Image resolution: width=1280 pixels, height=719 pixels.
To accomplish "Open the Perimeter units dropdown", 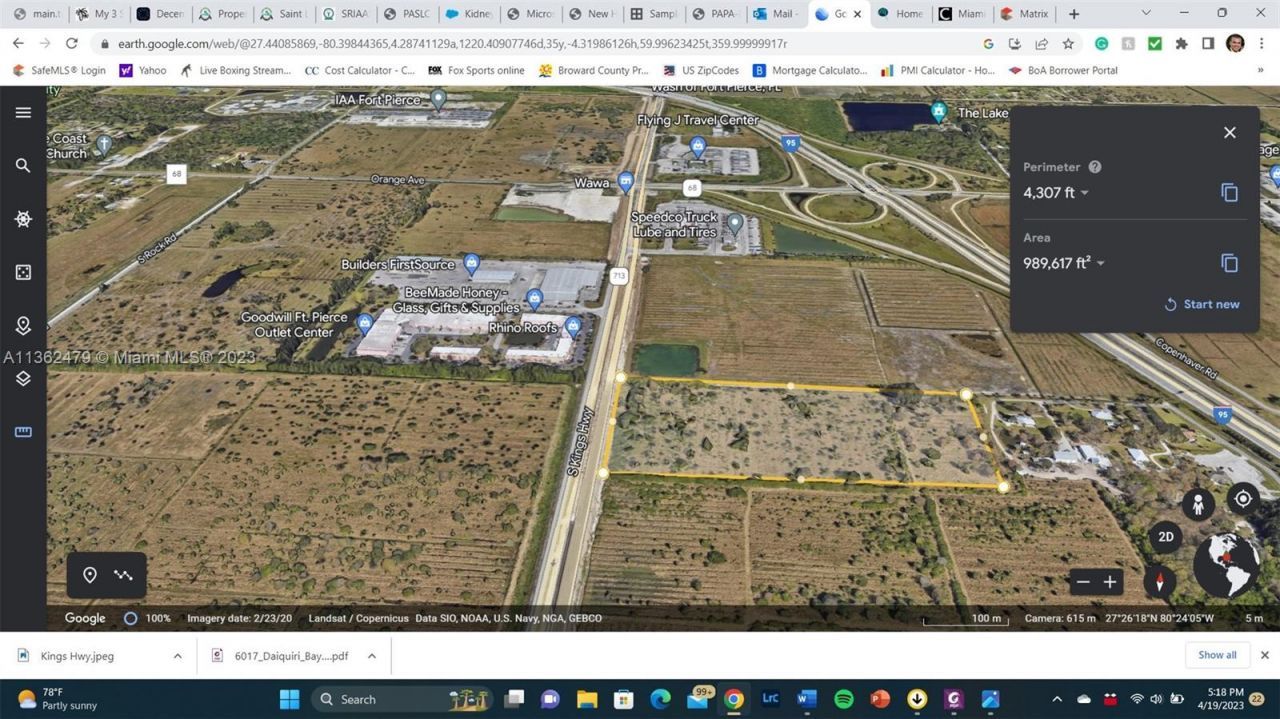I will [x=1084, y=193].
